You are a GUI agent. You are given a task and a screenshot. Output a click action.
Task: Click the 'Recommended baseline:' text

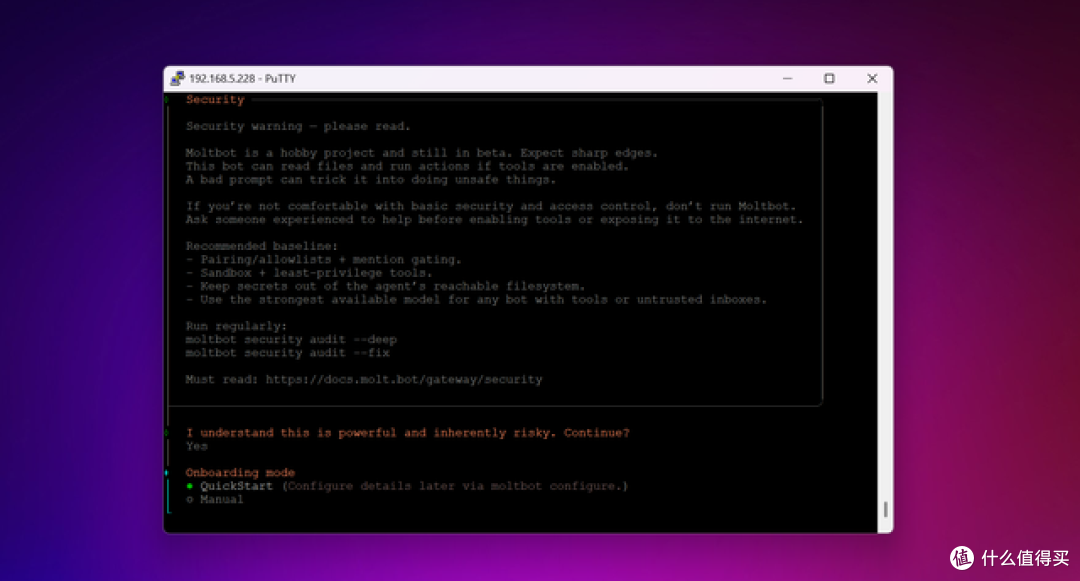pos(262,246)
